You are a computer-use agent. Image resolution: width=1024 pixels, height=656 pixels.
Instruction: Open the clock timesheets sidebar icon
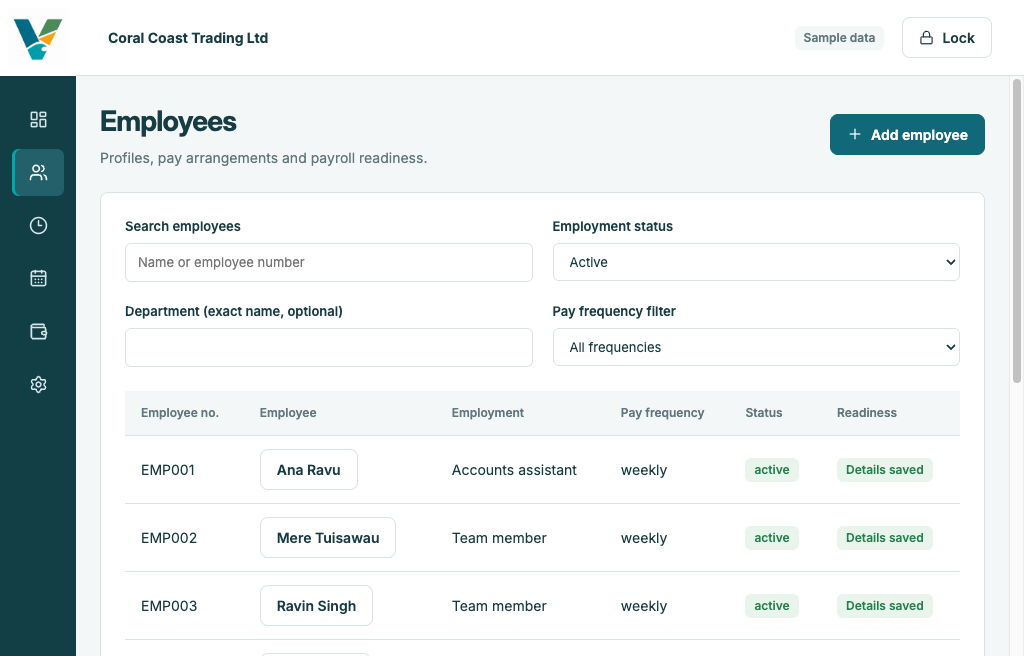pos(39,225)
